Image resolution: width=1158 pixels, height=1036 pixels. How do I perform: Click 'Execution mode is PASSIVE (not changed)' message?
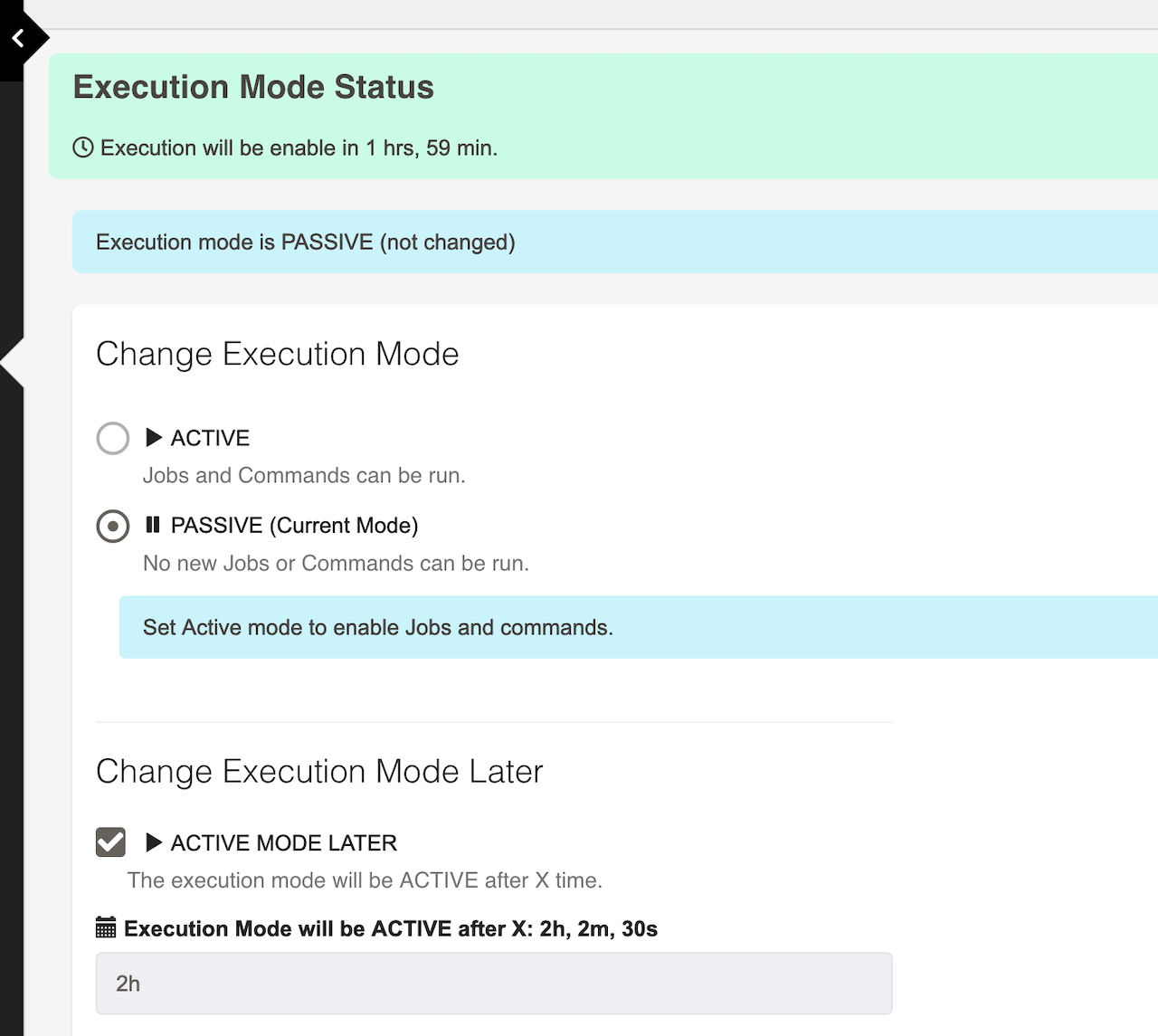click(306, 242)
